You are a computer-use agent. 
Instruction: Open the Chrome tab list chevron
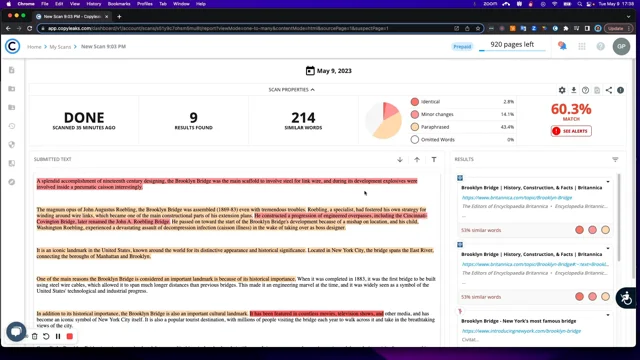628,17
